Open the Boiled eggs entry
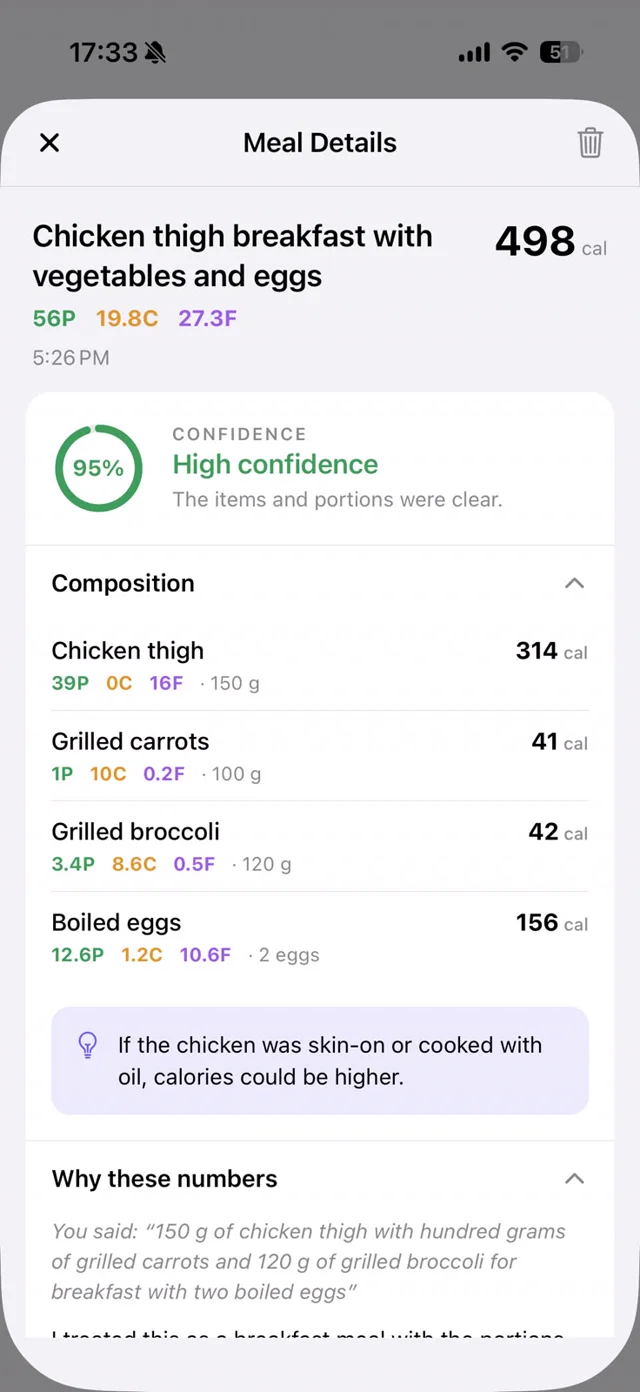The width and height of the screenshot is (640, 1392). pos(320,937)
